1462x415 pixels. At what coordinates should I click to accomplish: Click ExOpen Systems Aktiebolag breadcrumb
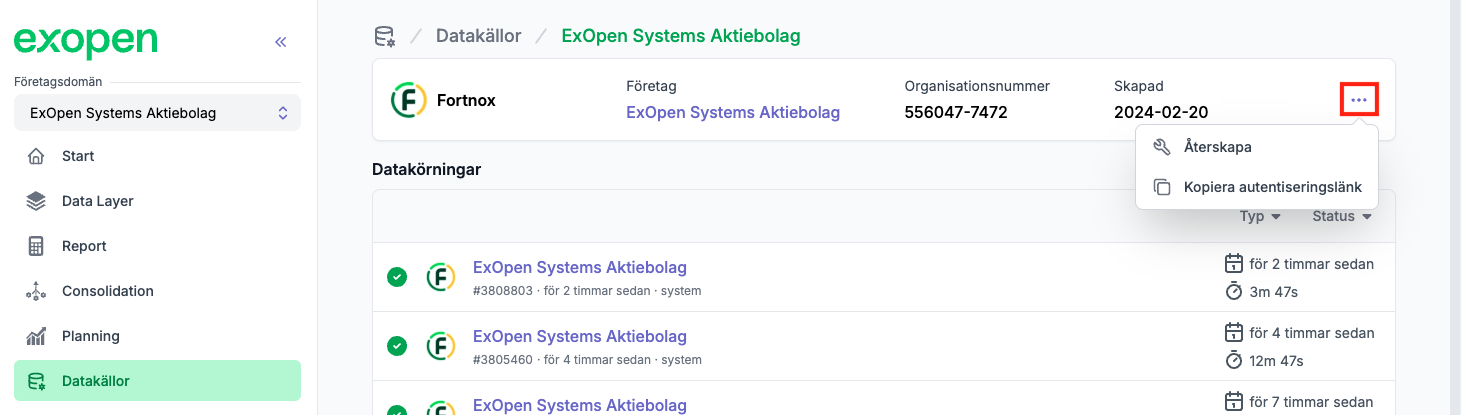coord(681,36)
